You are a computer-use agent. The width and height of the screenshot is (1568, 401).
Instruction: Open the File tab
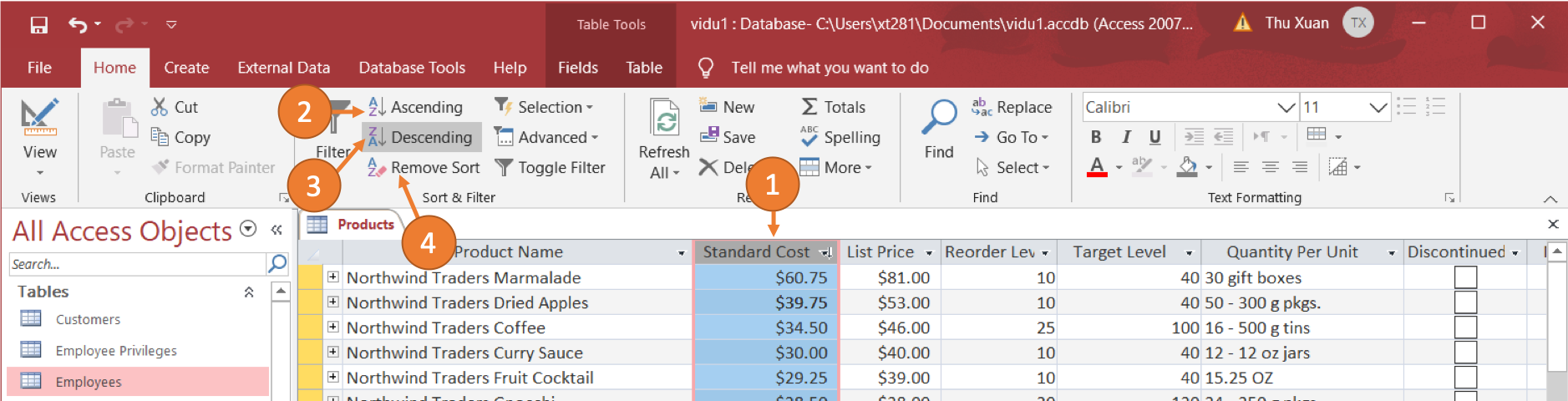tap(39, 68)
